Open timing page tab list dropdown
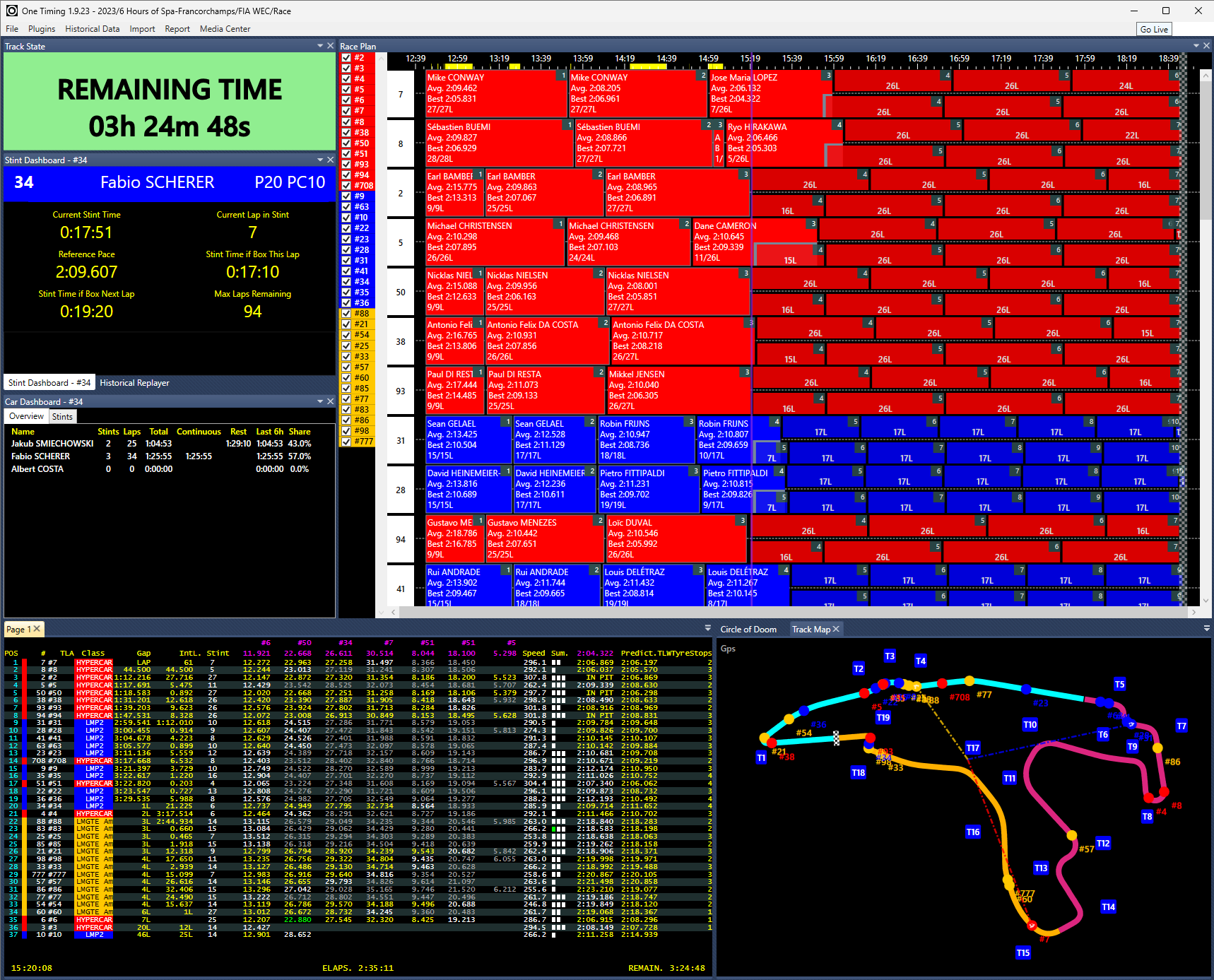The width and height of the screenshot is (1214, 980). click(x=708, y=628)
